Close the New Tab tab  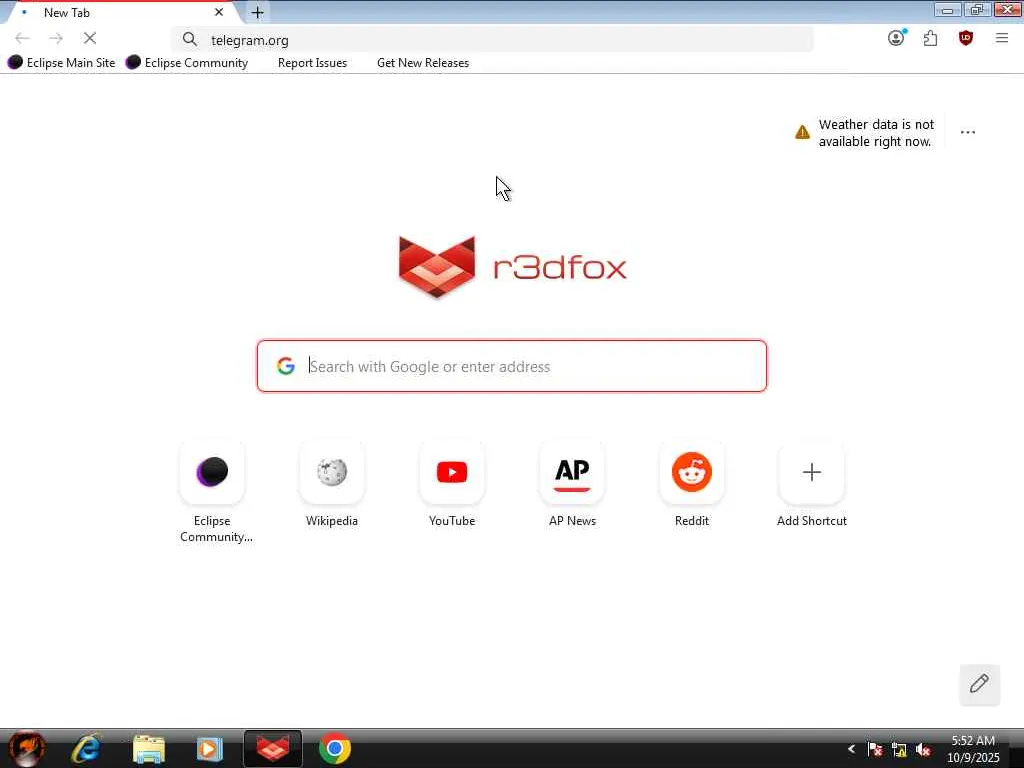tap(219, 12)
